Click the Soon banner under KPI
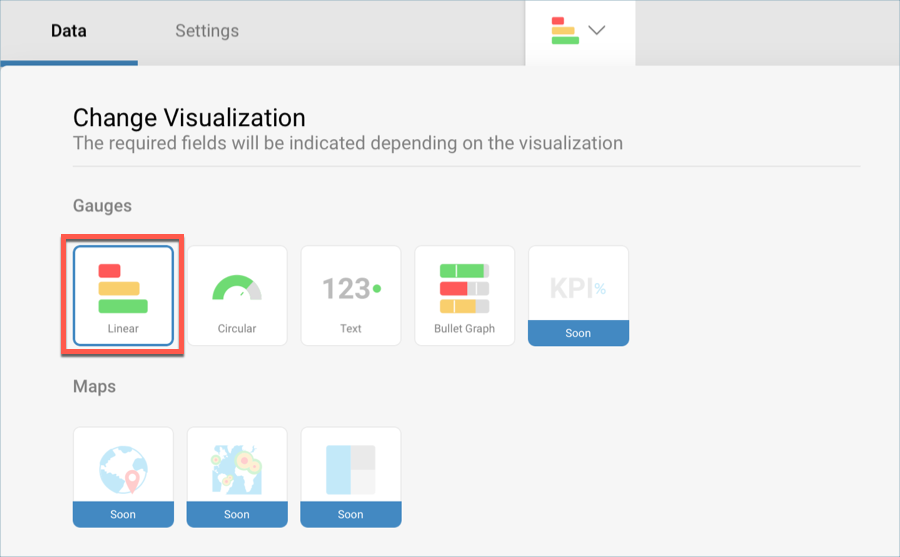Screen dimensions: 900x557 tap(578, 333)
